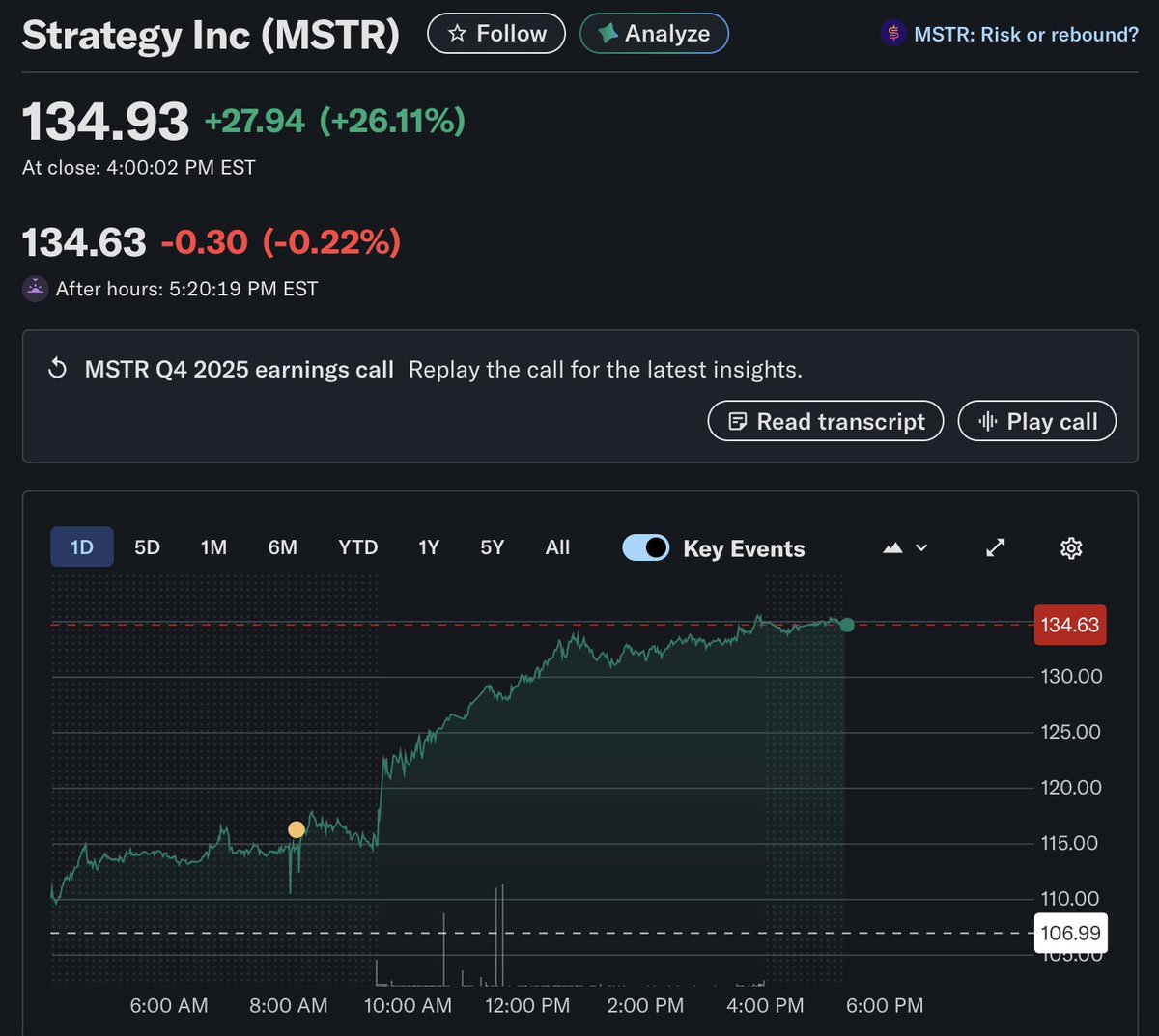Screen dimensions: 1159x1036
Task: Click the after-hours price 134.63 text
Action: (x=84, y=241)
